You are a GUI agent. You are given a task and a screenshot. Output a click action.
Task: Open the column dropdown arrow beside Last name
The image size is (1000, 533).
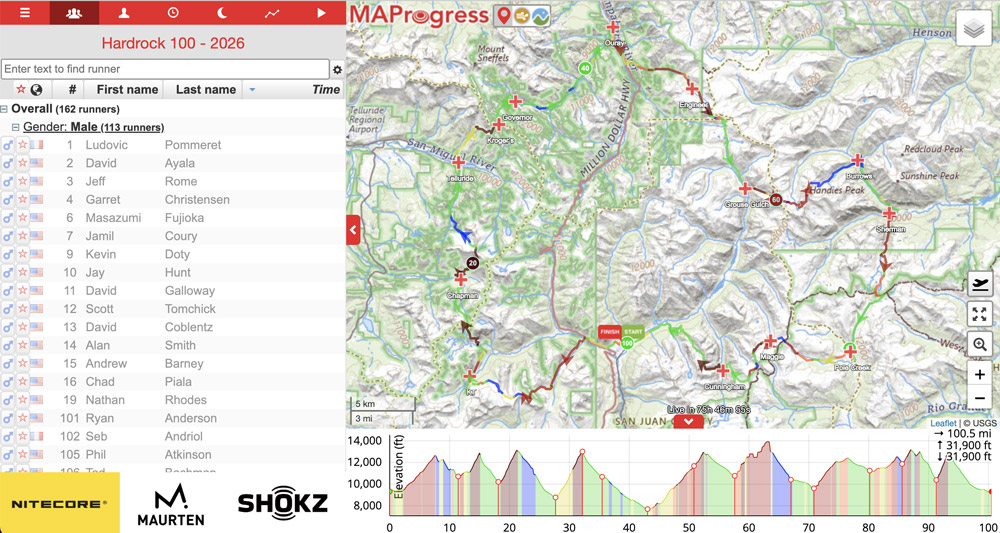pyautogui.click(x=252, y=90)
